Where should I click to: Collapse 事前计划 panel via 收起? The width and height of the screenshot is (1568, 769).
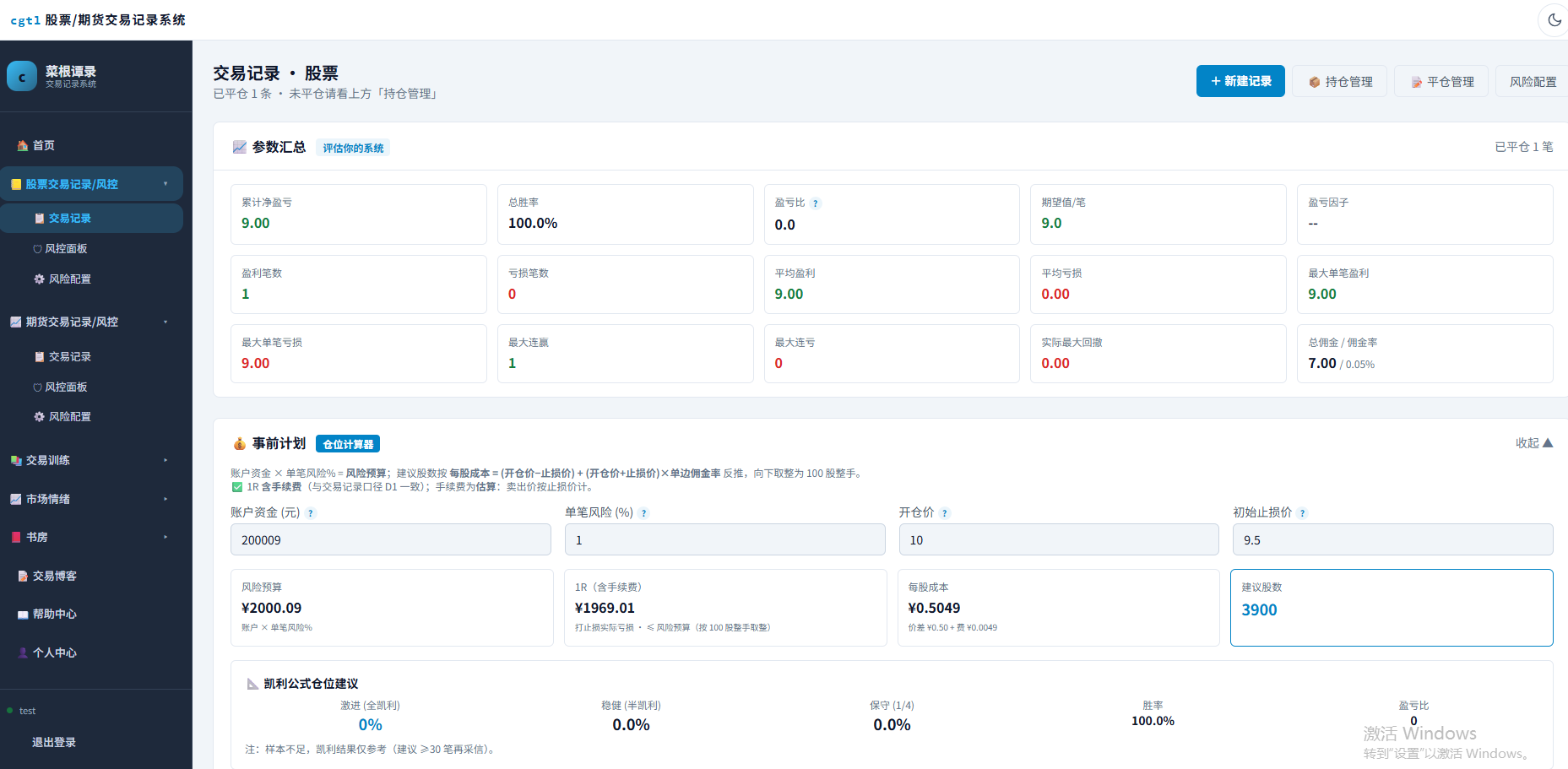coord(1533,443)
